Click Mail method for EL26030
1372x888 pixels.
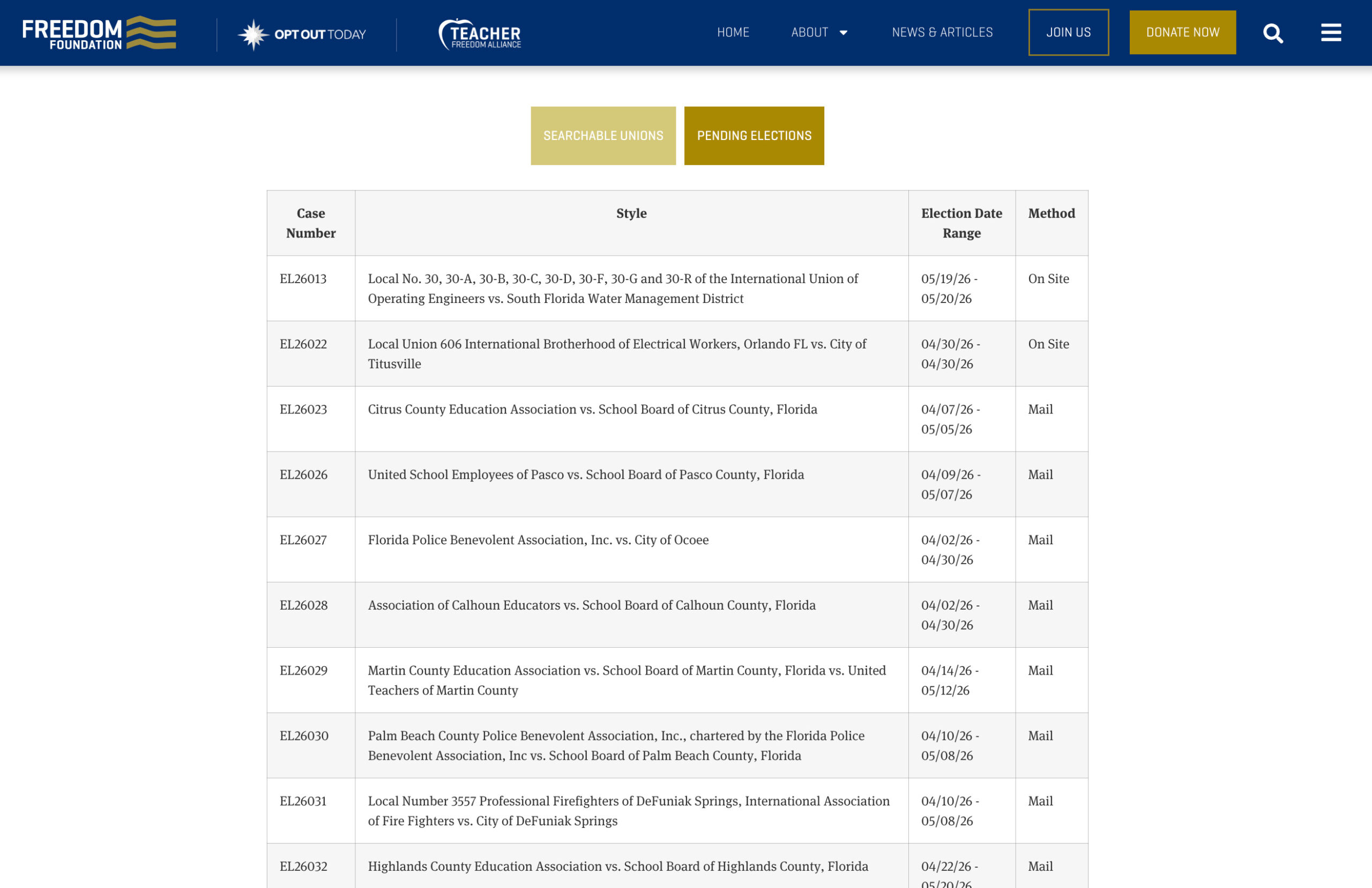pyautogui.click(x=1040, y=736)
